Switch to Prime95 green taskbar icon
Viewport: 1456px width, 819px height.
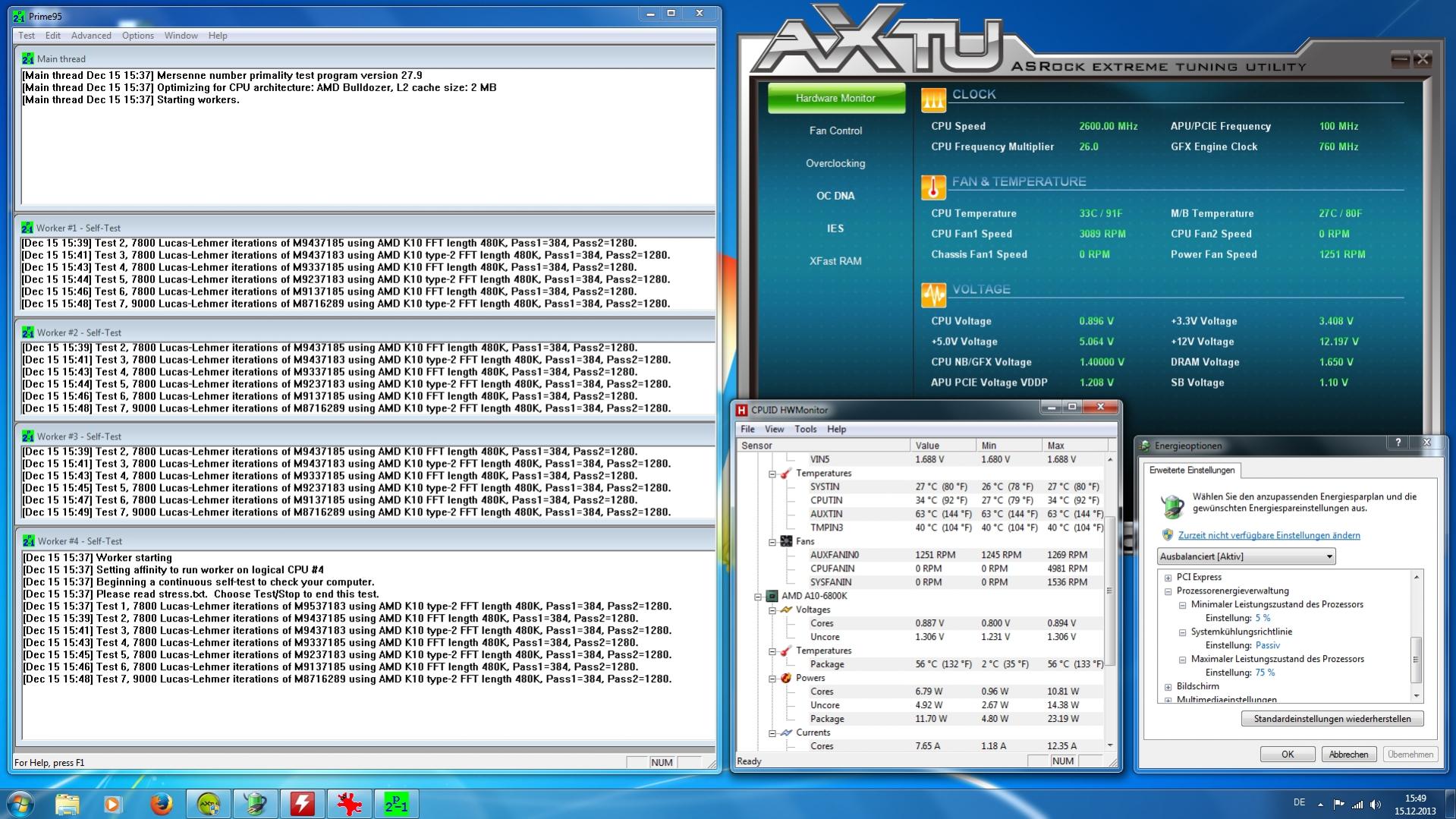[x=396, y=804]
